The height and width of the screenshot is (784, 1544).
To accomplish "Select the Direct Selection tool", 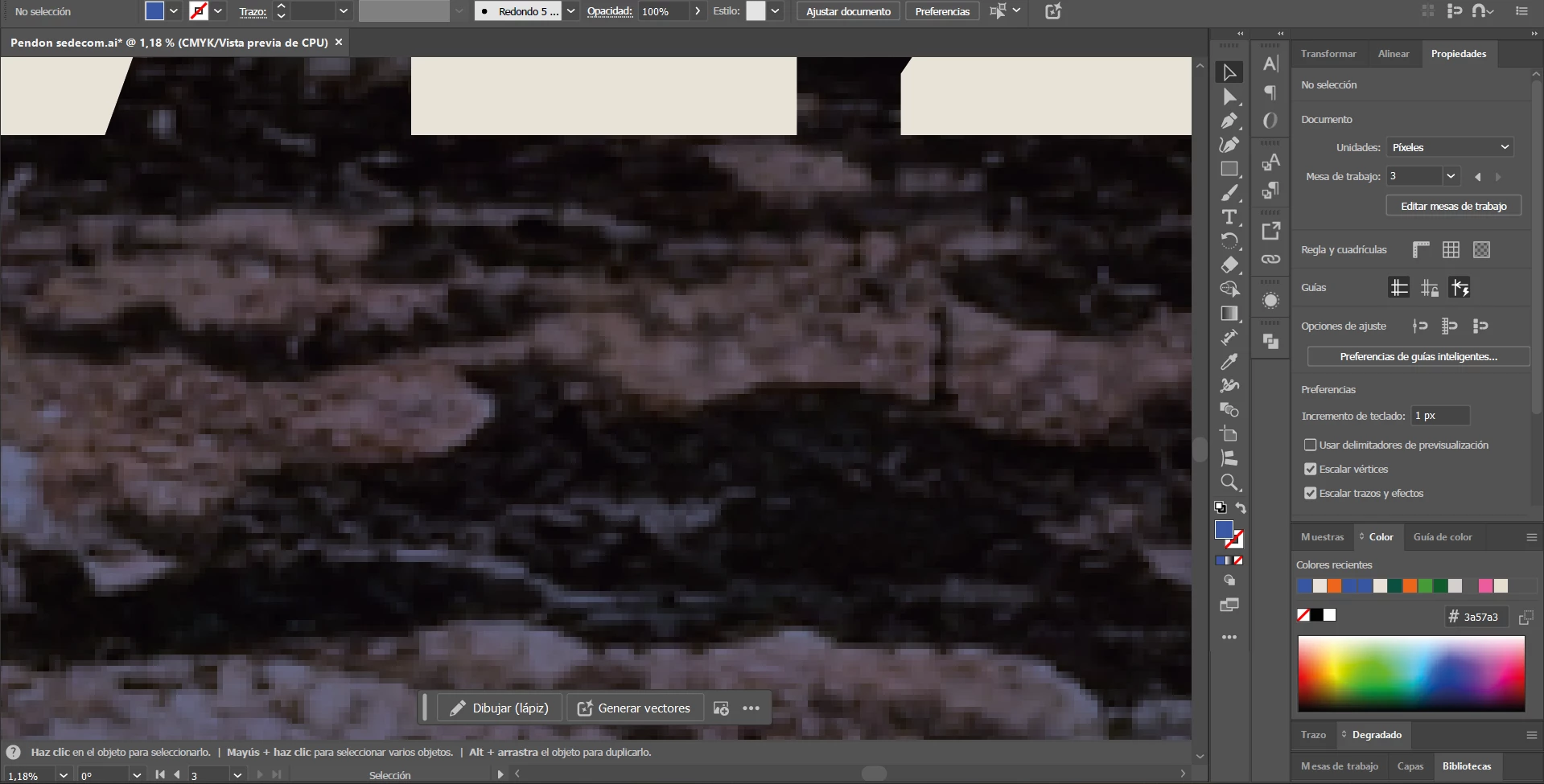I will point(1229,96).
